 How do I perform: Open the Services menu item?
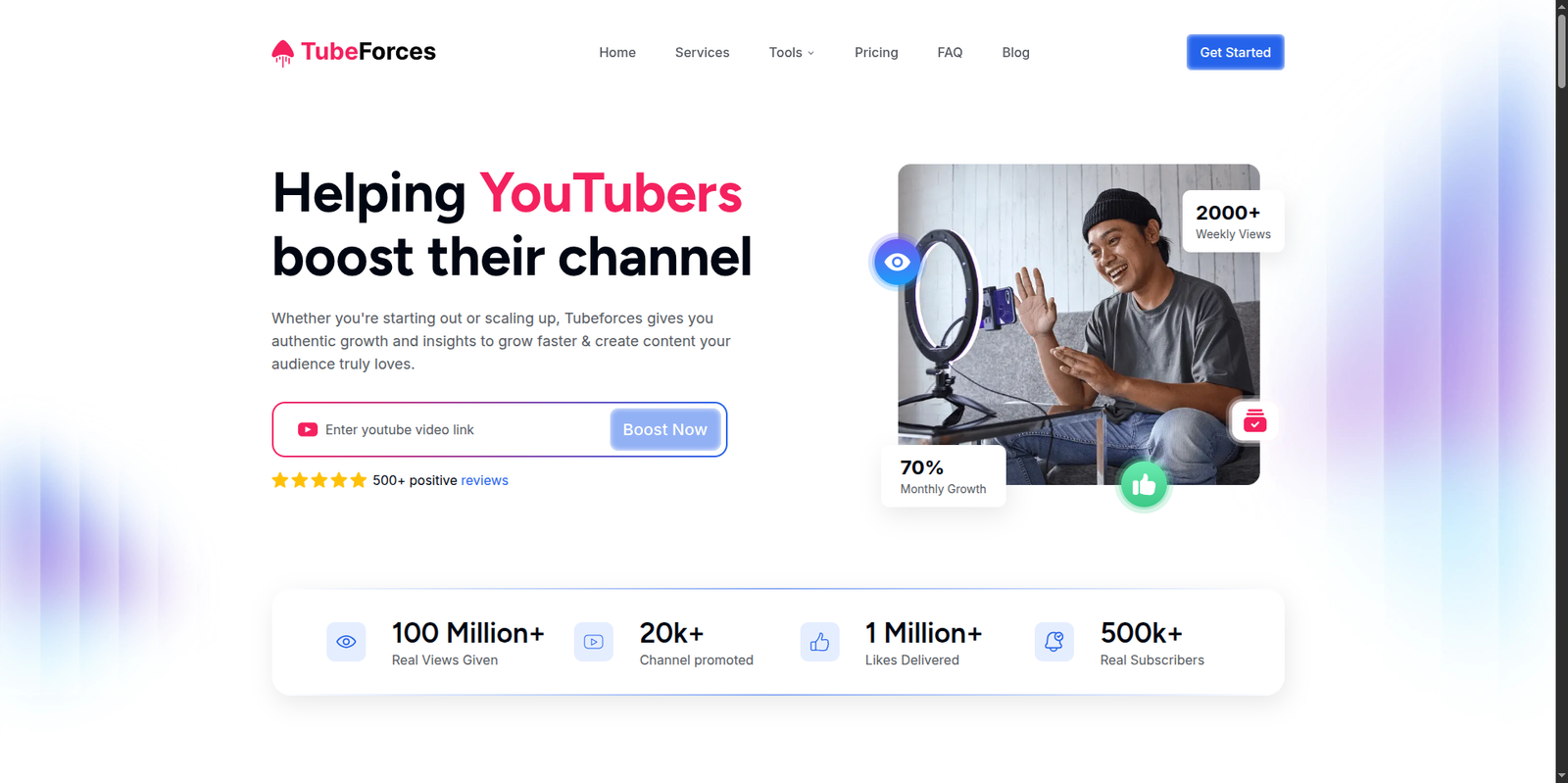click(702, 53)
